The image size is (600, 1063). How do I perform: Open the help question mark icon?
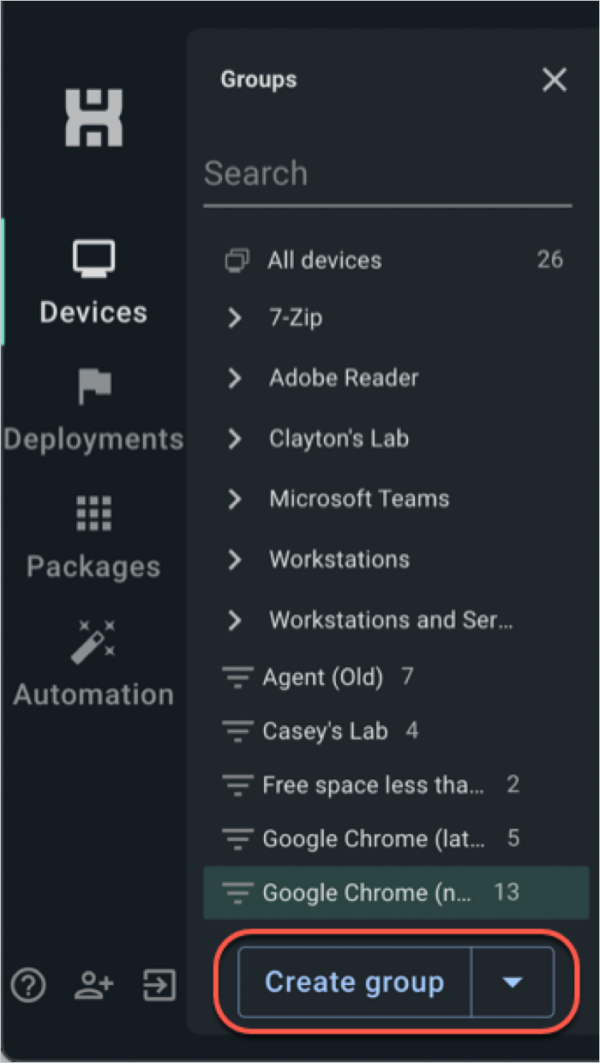28,985
